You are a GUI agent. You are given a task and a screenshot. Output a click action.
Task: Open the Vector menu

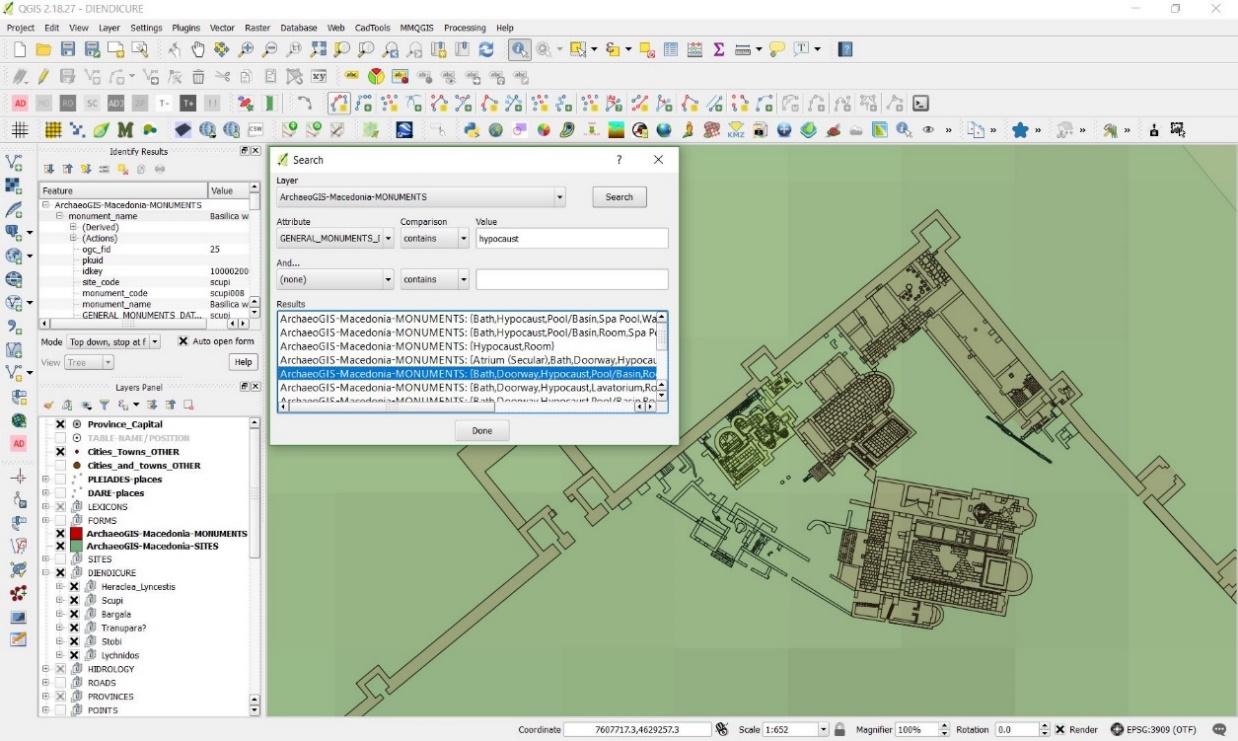[222, 28]
